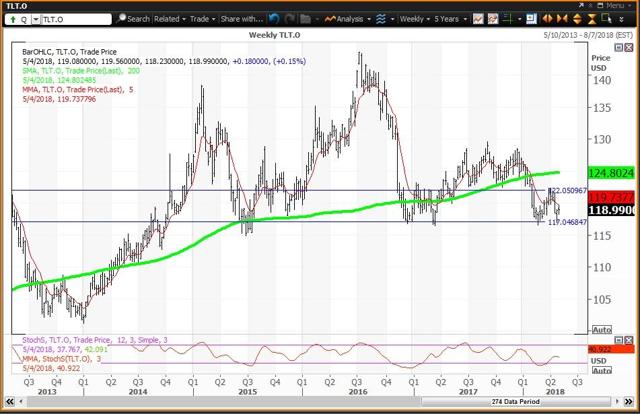The width and height of the screenshot is (640, 414).
Task: Click the 117.046847 horizontal line label
Action: pos(567,222)
